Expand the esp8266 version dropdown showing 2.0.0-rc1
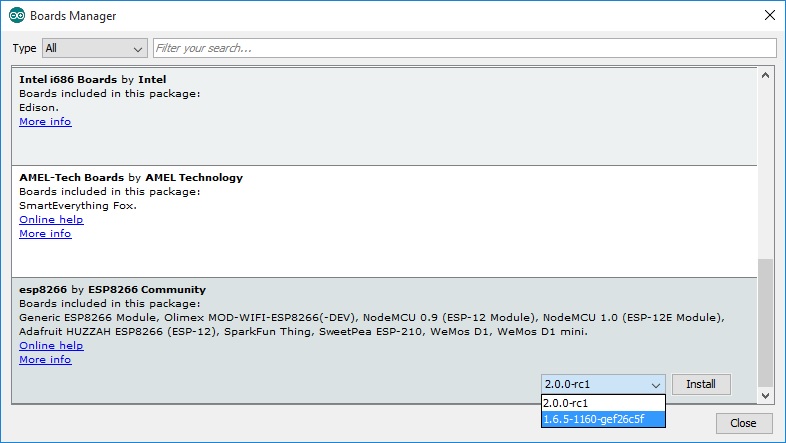This screenshot has width=786, height=443. (603, 384)
